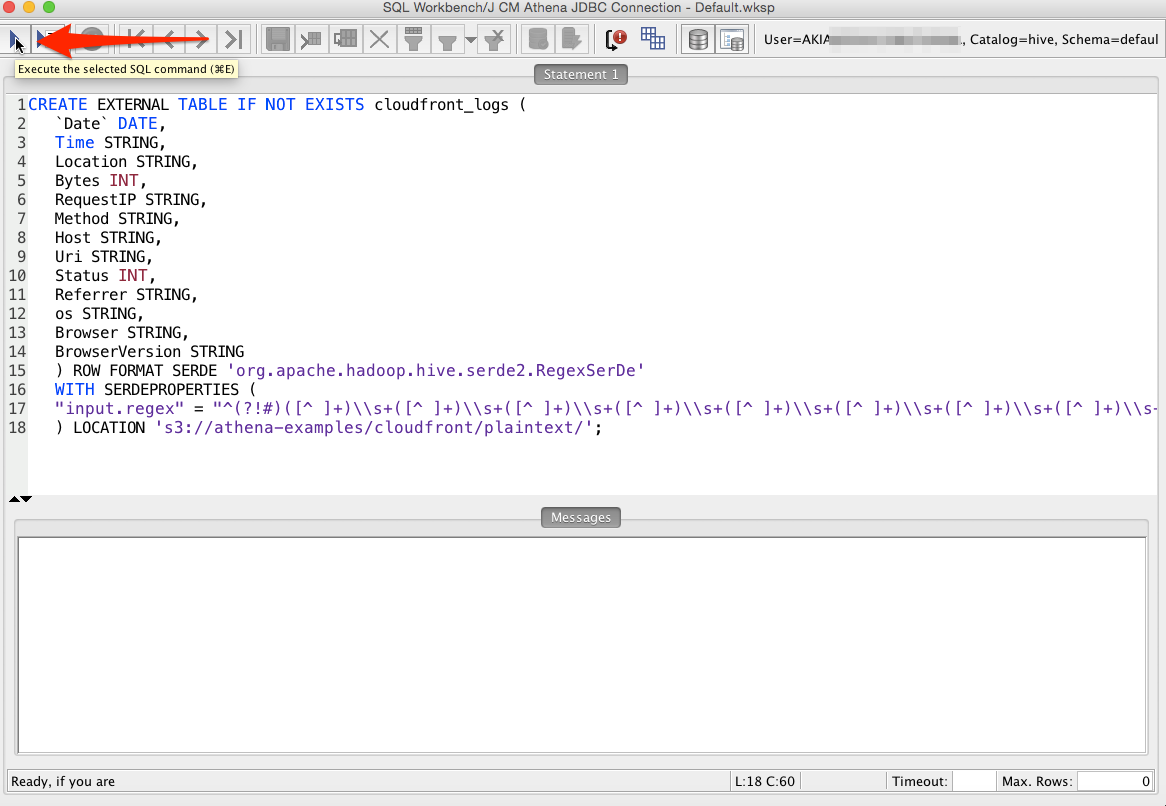Screen dimensions: 1166x806
Task: Collapse the editor using splitter arrows
Action: [x=14, y=498]
